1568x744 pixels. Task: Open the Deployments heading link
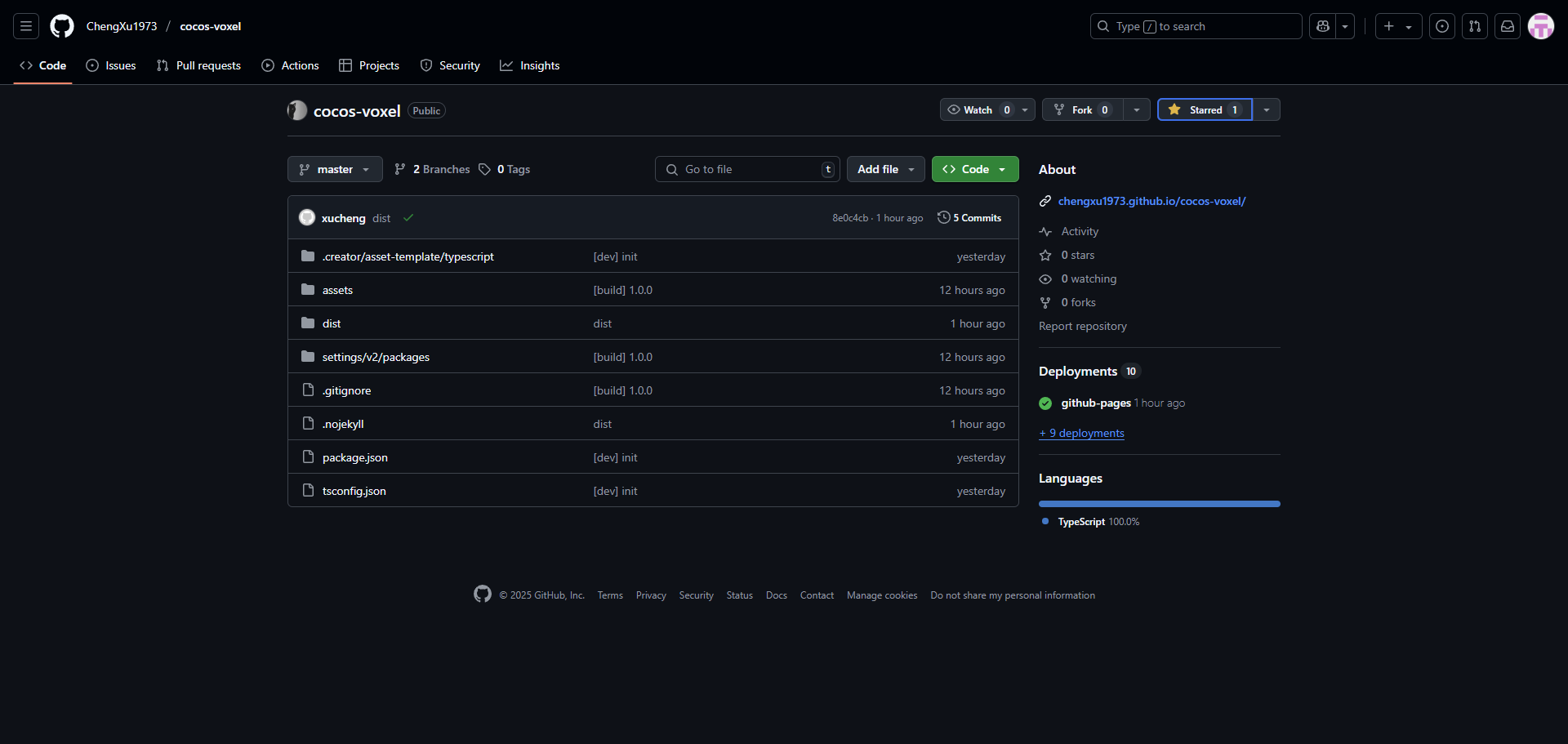[x=1089, y=372]
